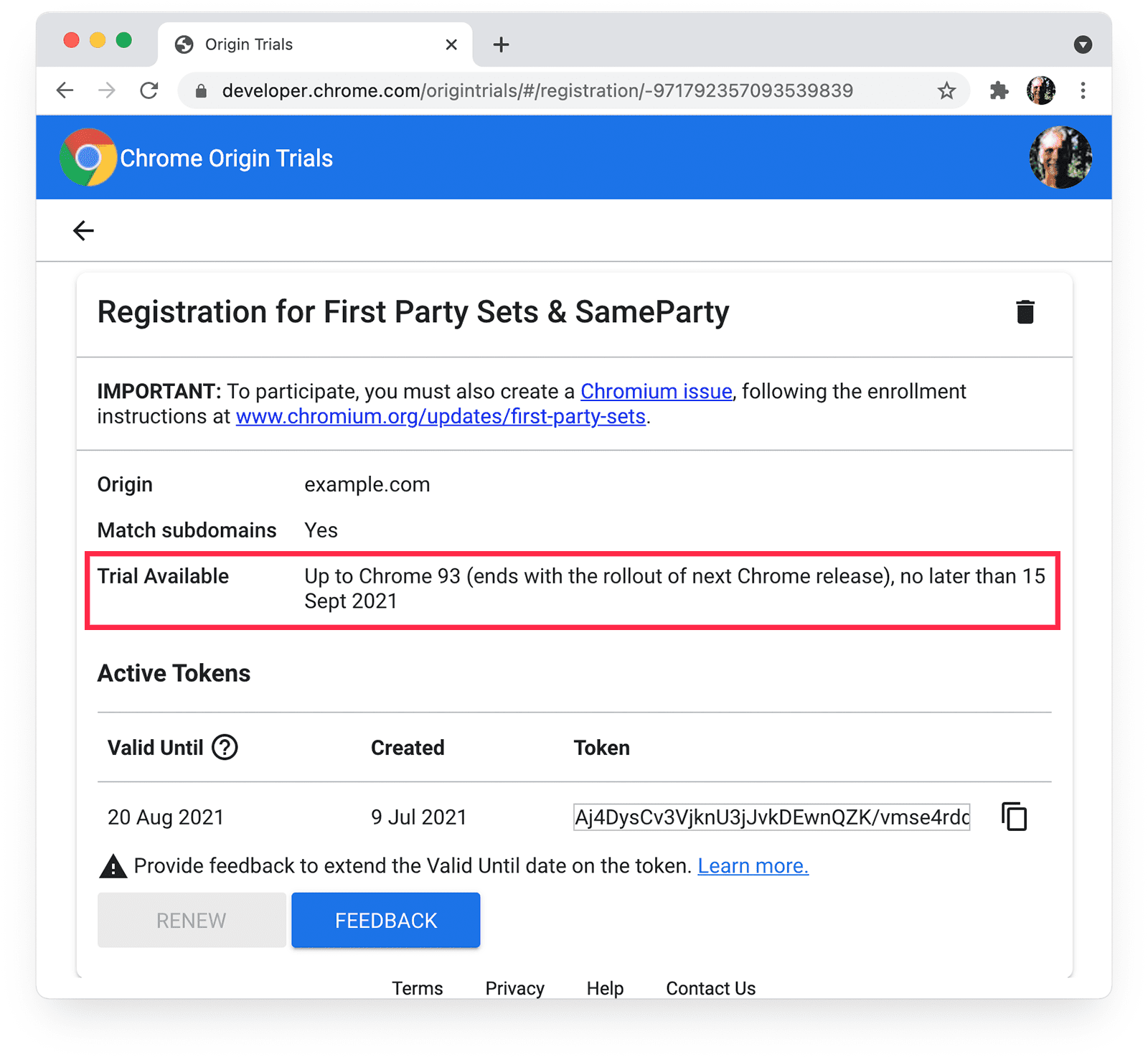This screenshot has width=1148, height=1057.
Task: Open the browser options chevron at top right
Action: coord(1083,44)
